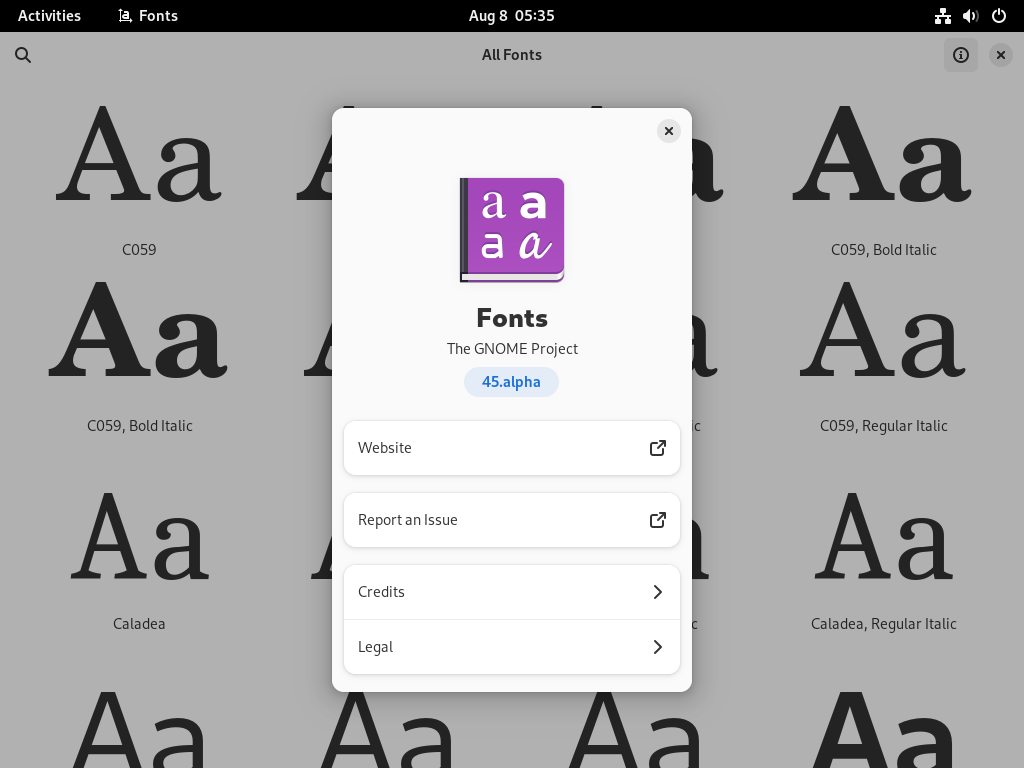Open the power menu icon

(x=999, y=16)
